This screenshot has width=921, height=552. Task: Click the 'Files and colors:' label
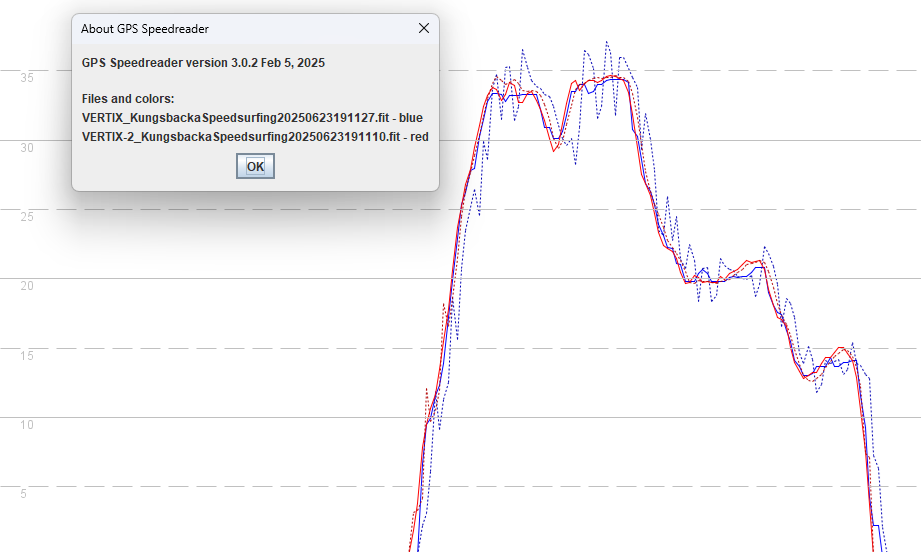[128, 99]
